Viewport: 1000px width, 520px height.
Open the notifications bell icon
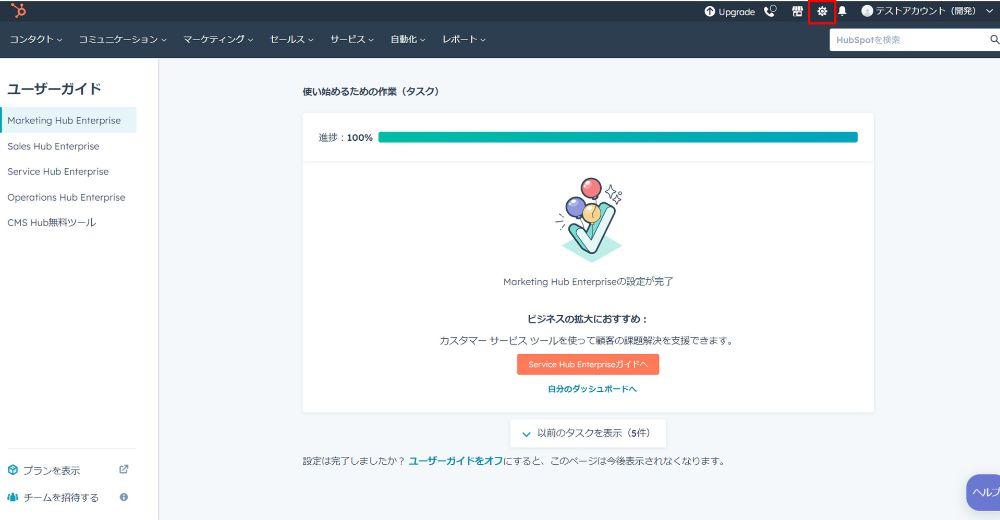click(842, 11)
